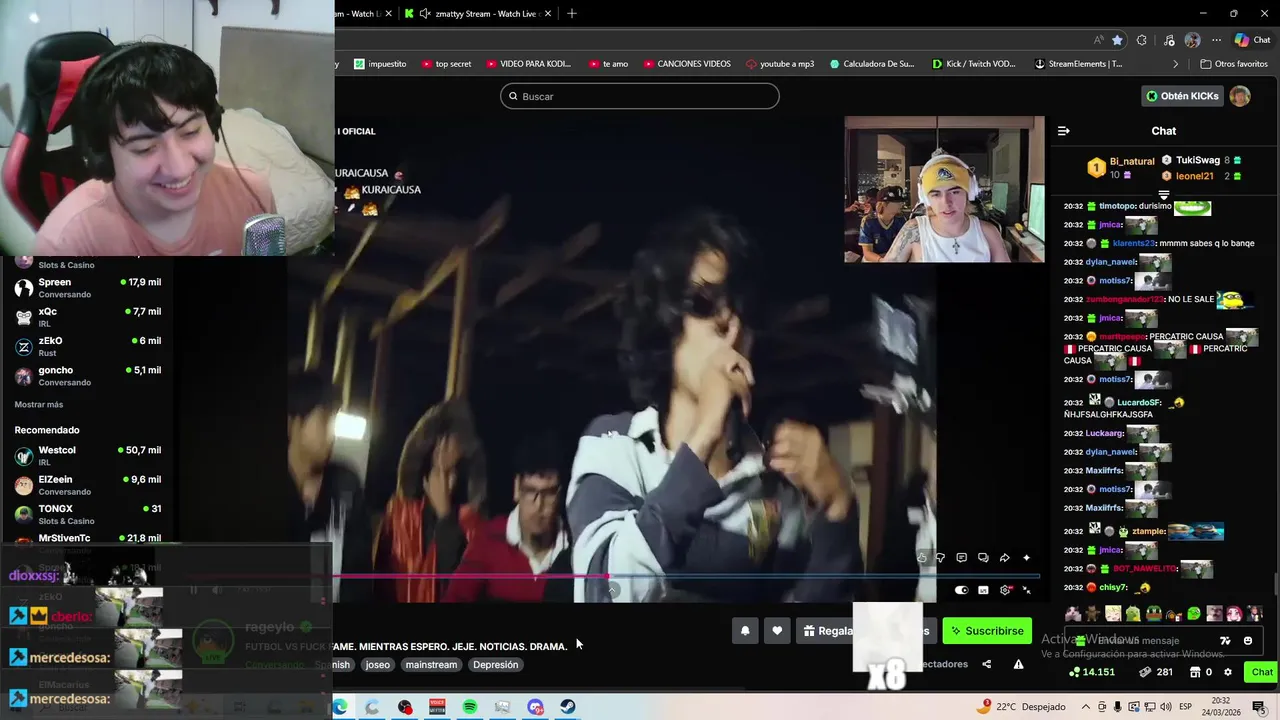The width and height of the screenshot is (1280, 720).
Task: Open the share stream icon
Action: tap(987, 664)
